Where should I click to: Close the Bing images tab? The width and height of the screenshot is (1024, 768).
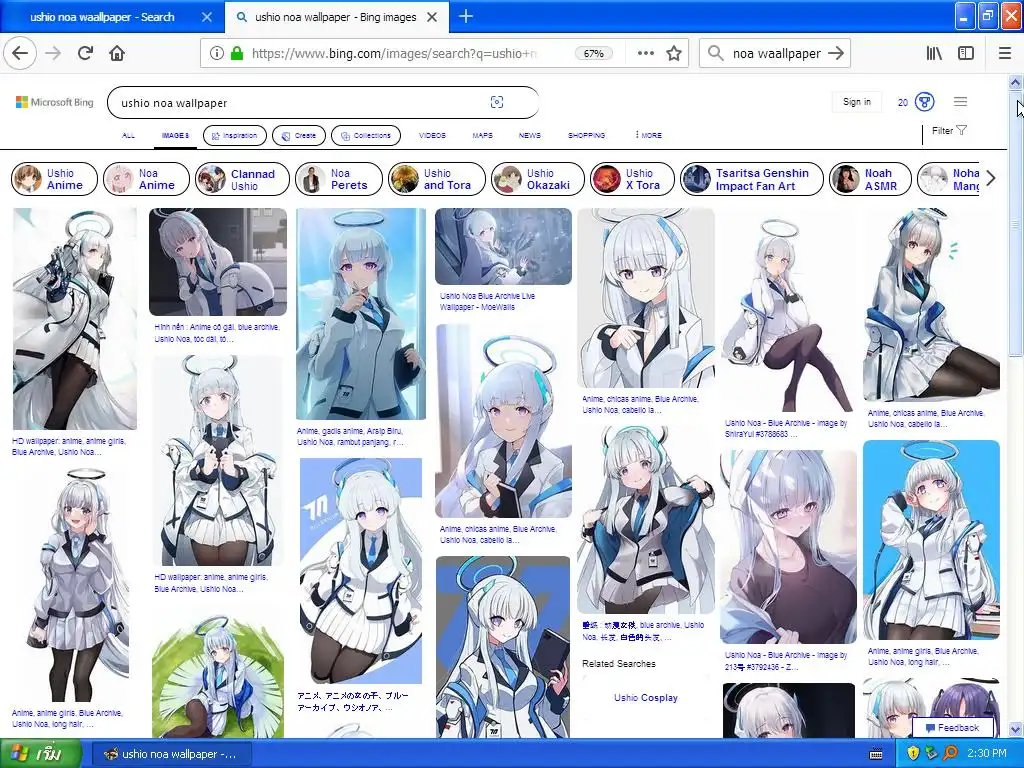tap(432, 17)
